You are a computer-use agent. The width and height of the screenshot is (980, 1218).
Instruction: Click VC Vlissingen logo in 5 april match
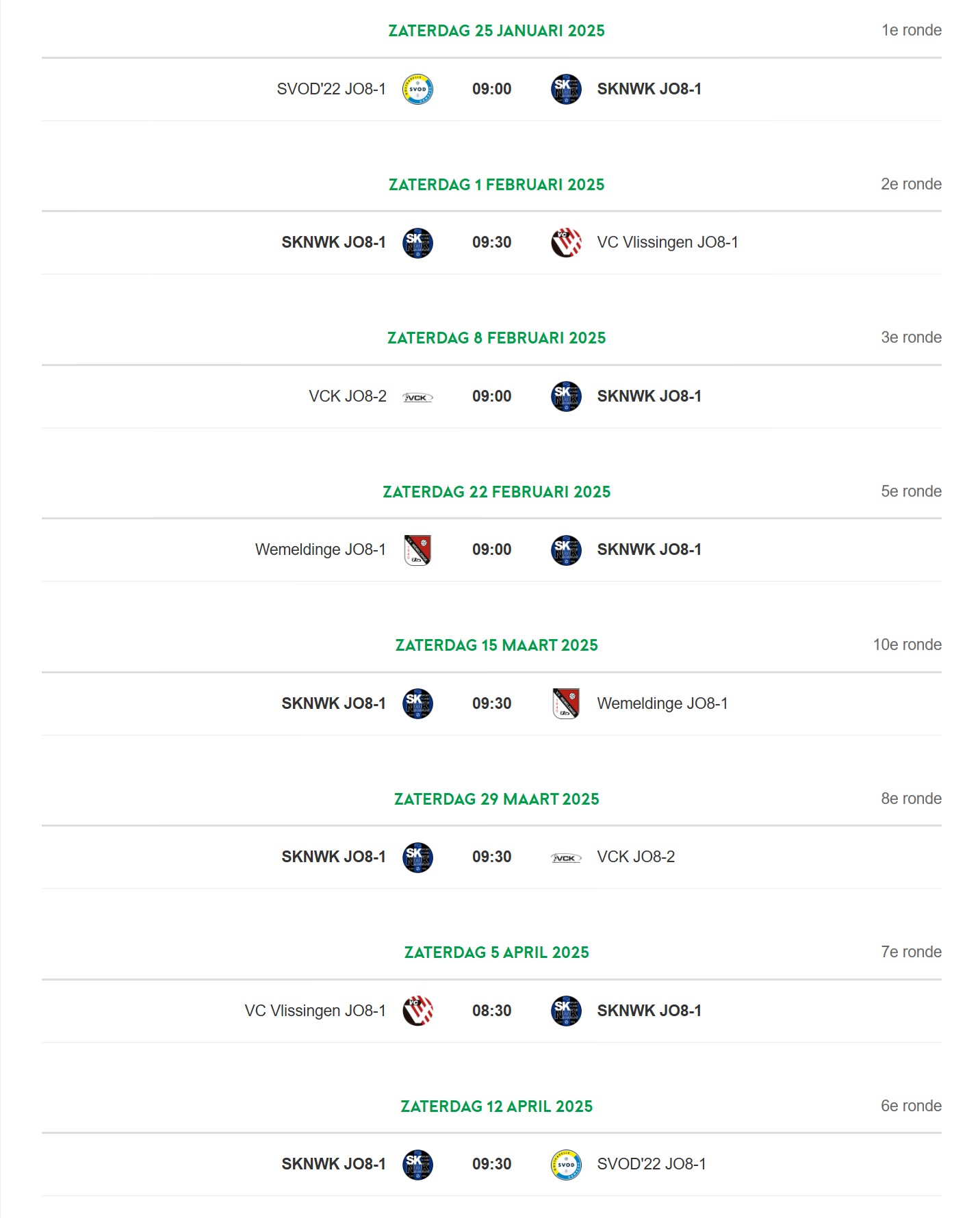pyautogui.click(x=417, y=1011)
